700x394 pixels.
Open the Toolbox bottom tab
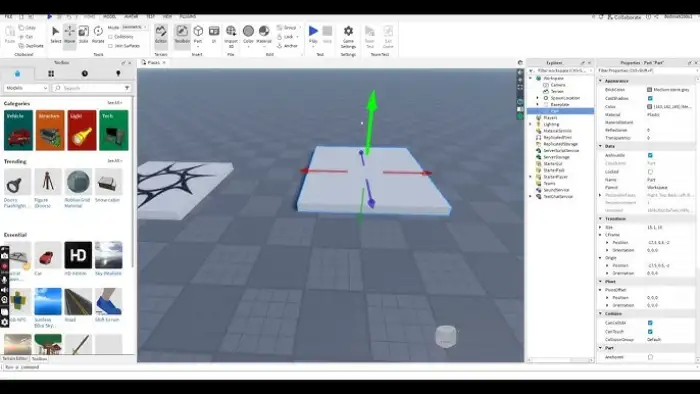coord(39,359)
